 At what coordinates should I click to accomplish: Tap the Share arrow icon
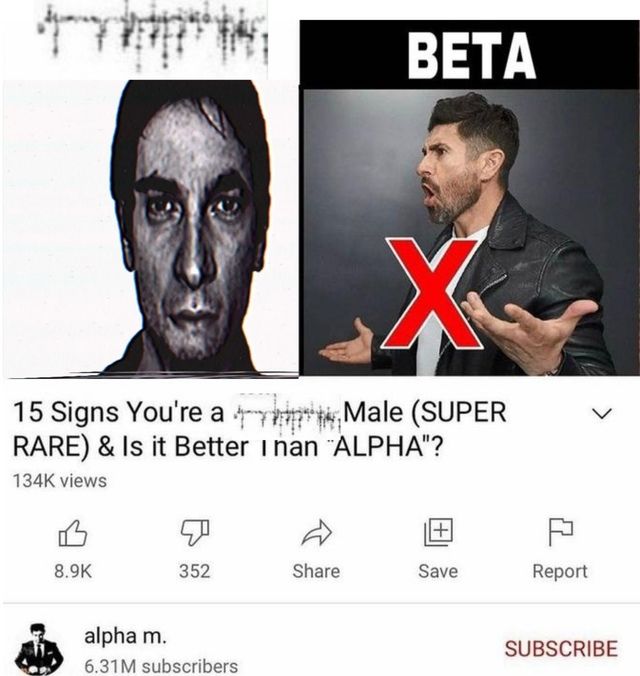click(x=317, y=533)
